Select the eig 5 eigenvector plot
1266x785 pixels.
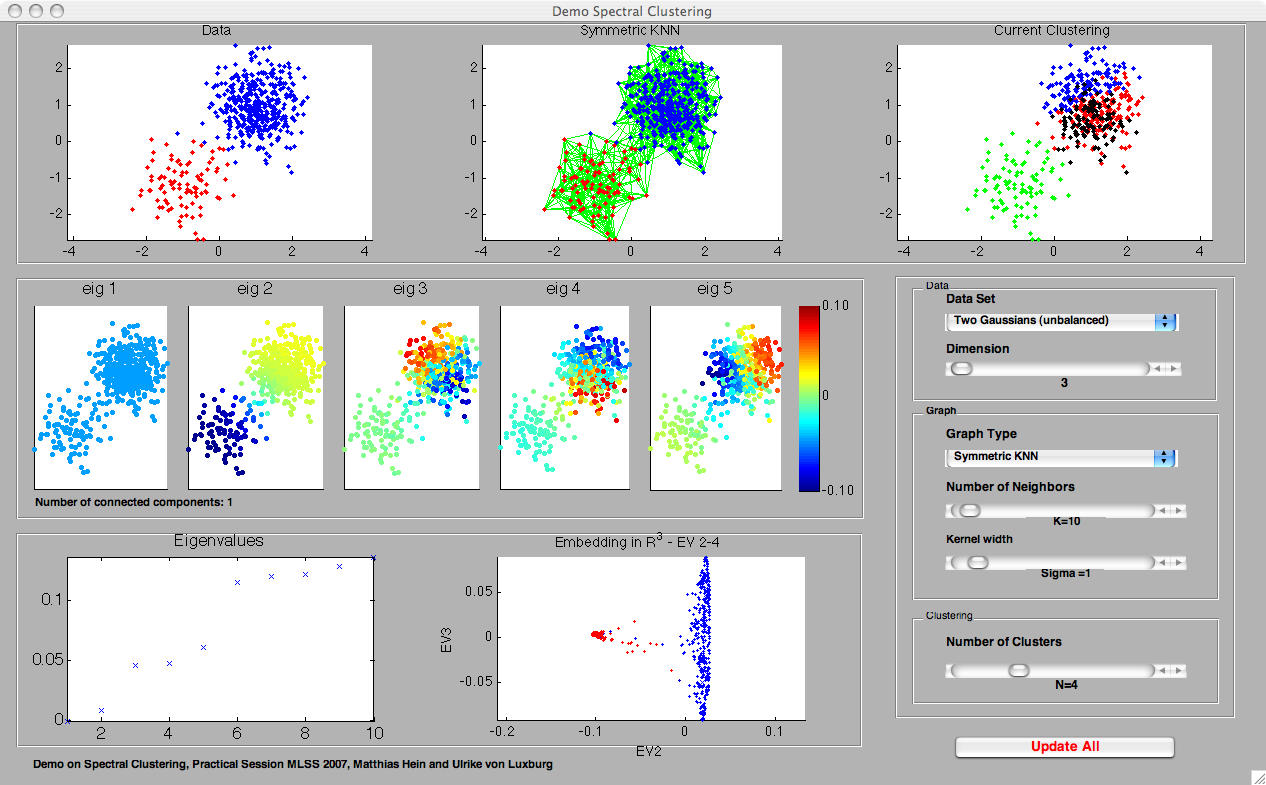tap(716, 397)
